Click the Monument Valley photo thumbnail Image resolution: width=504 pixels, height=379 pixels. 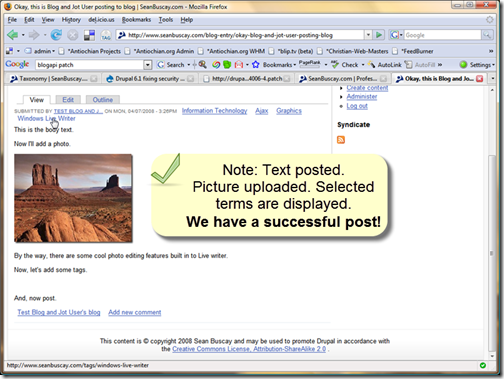click(x=73, y=198)
